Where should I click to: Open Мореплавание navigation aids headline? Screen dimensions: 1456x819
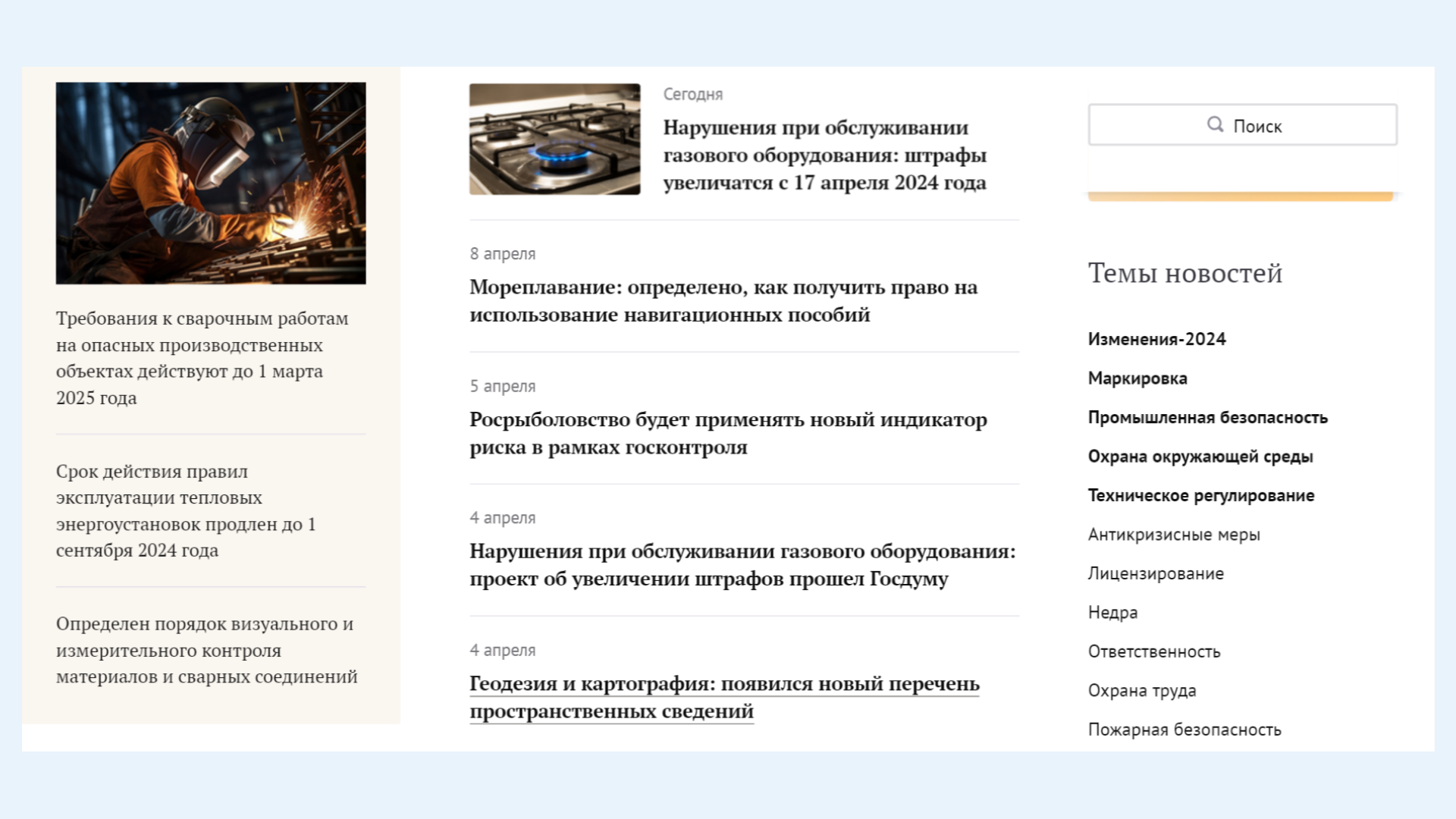point(723,300)
